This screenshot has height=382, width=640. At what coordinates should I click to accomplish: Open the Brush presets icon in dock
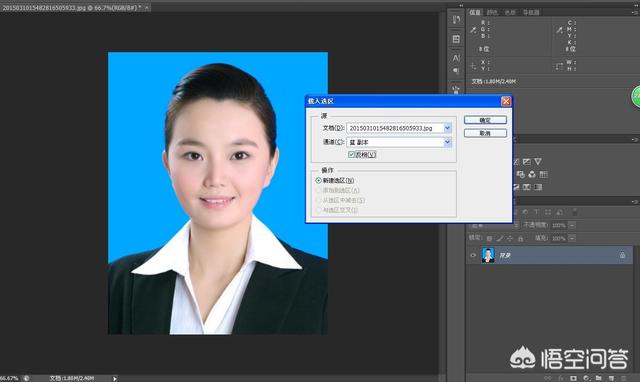point(456,89)
